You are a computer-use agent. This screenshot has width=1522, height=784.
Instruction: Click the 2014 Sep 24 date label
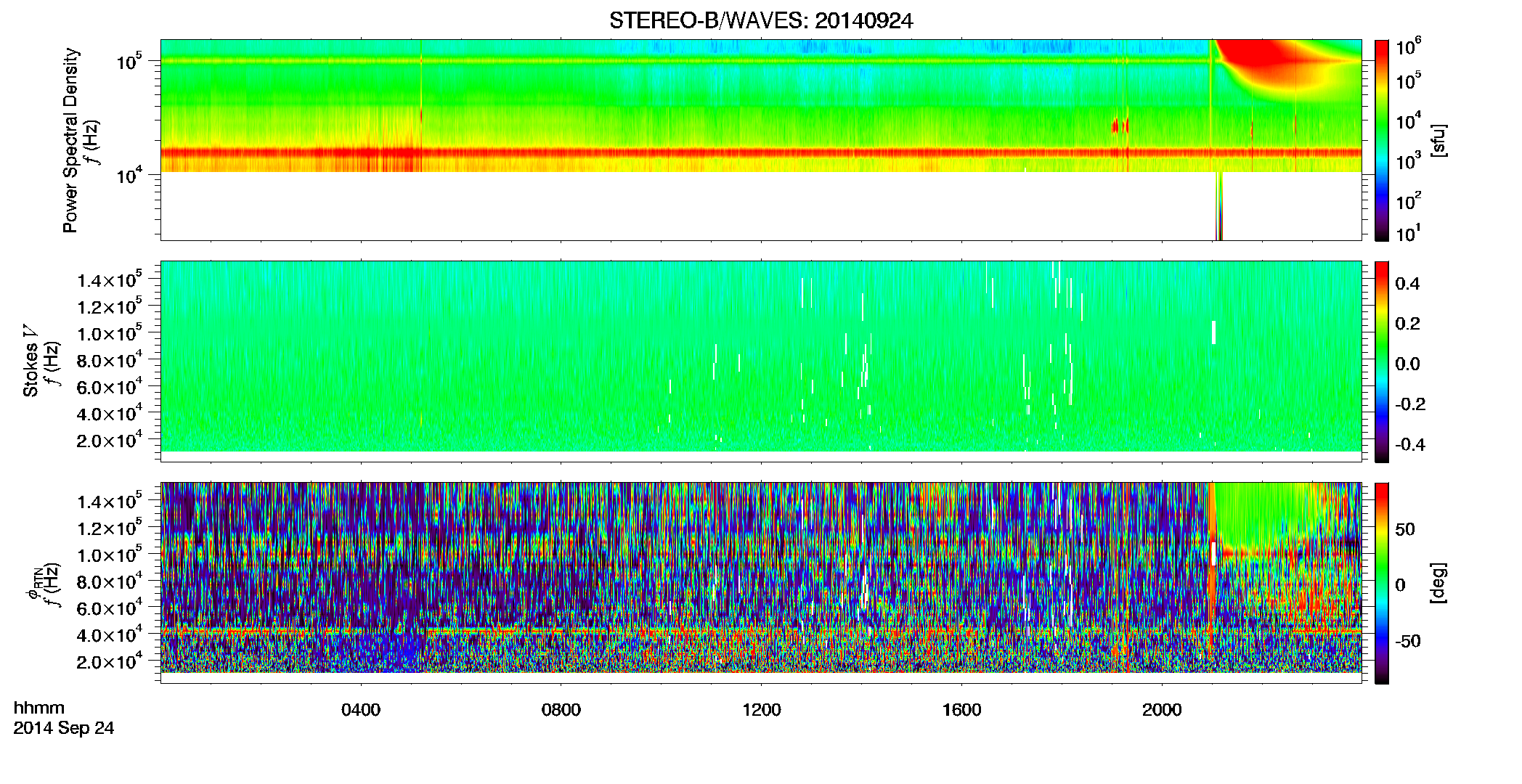click(64, 728)
